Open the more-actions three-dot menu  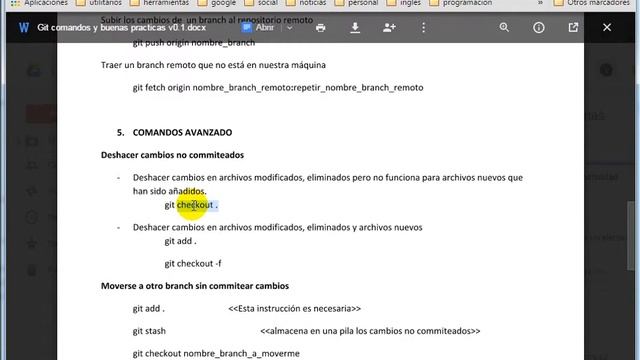[423, 27]
